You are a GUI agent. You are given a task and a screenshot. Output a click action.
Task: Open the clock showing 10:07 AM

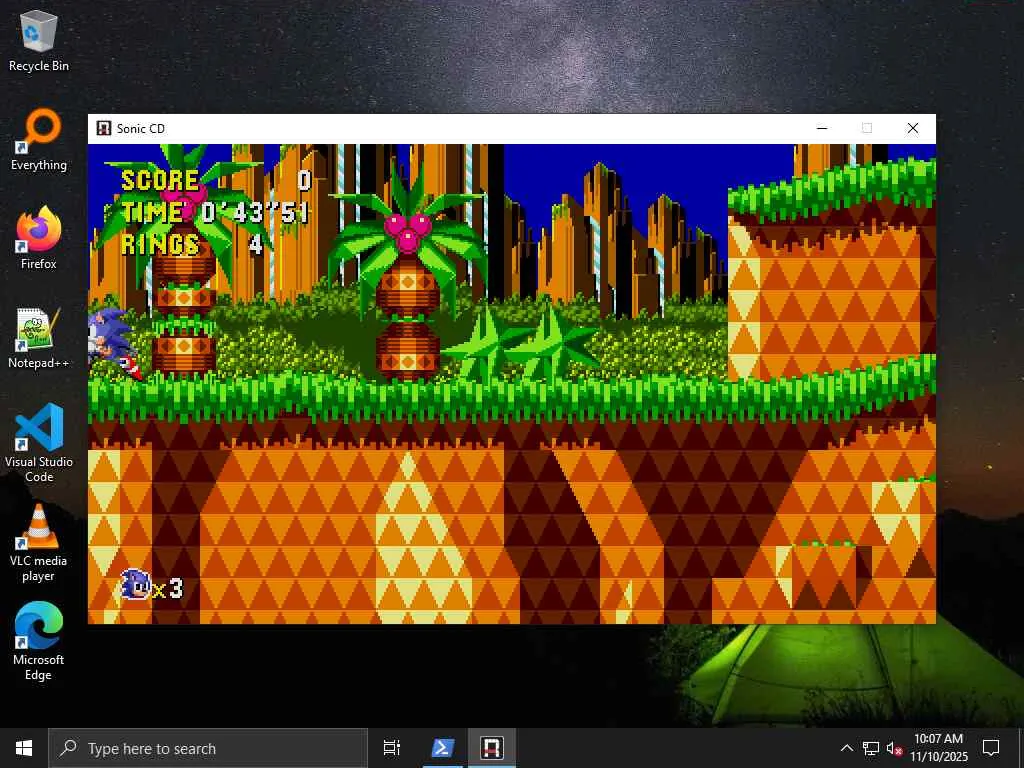[x=938, y=748]
